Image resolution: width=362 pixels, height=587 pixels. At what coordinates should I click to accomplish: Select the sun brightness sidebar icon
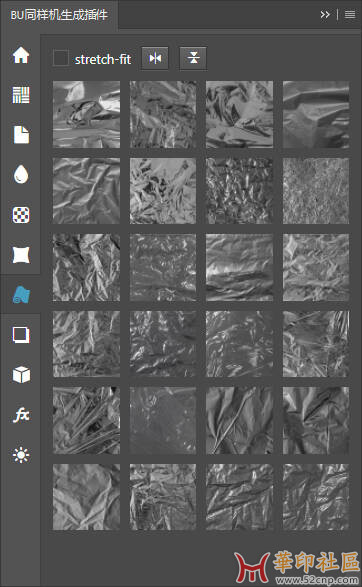pos(21,455)
